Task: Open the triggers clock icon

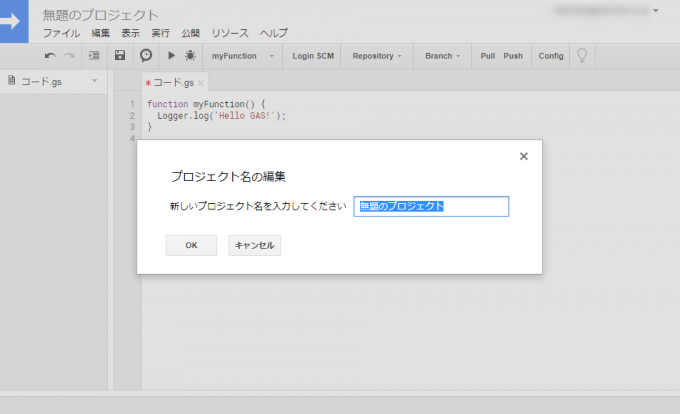Action: [x=146, y=55]
